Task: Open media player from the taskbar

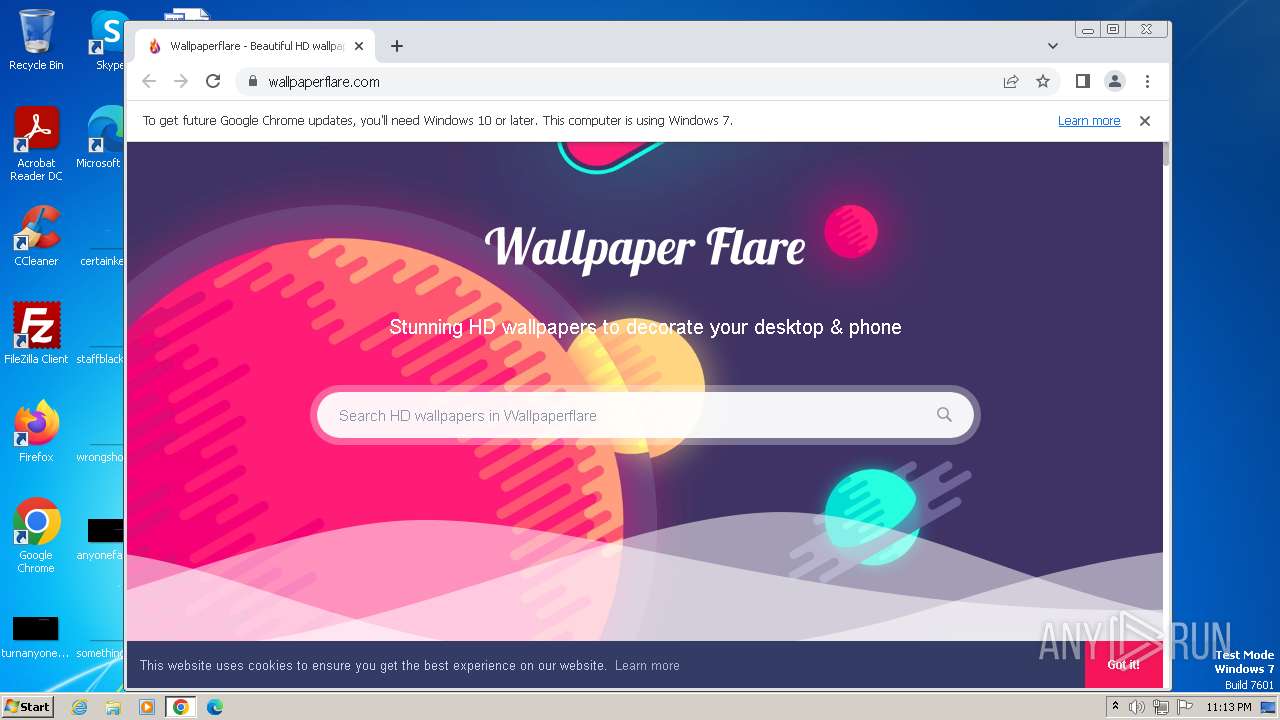Action: [147, 707]
